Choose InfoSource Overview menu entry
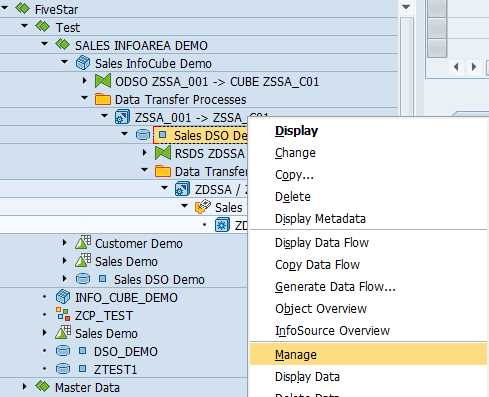 [x=332, y=331]
